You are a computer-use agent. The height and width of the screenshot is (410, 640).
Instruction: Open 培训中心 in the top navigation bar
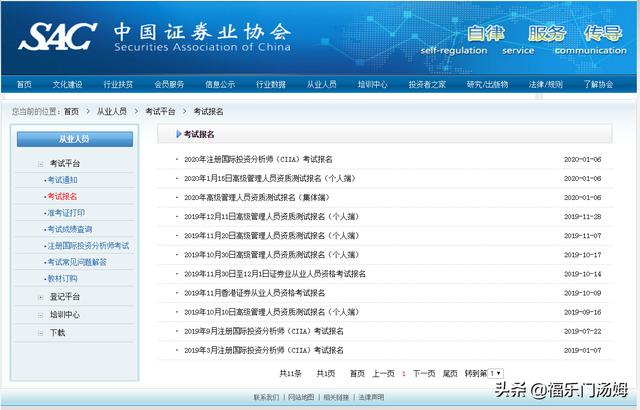(372, 84)
